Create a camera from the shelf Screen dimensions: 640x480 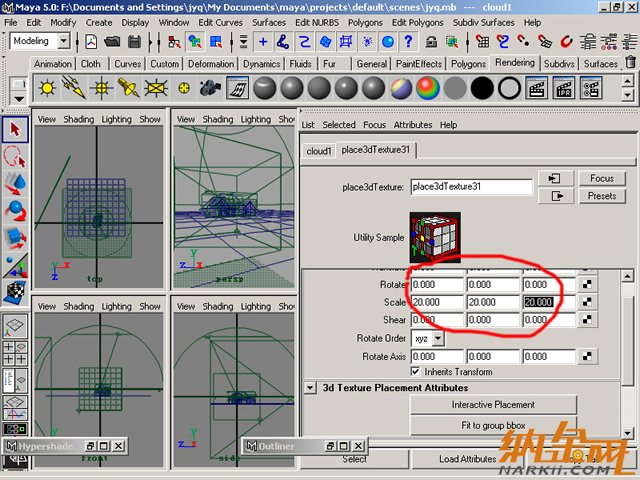pos(211,88)
